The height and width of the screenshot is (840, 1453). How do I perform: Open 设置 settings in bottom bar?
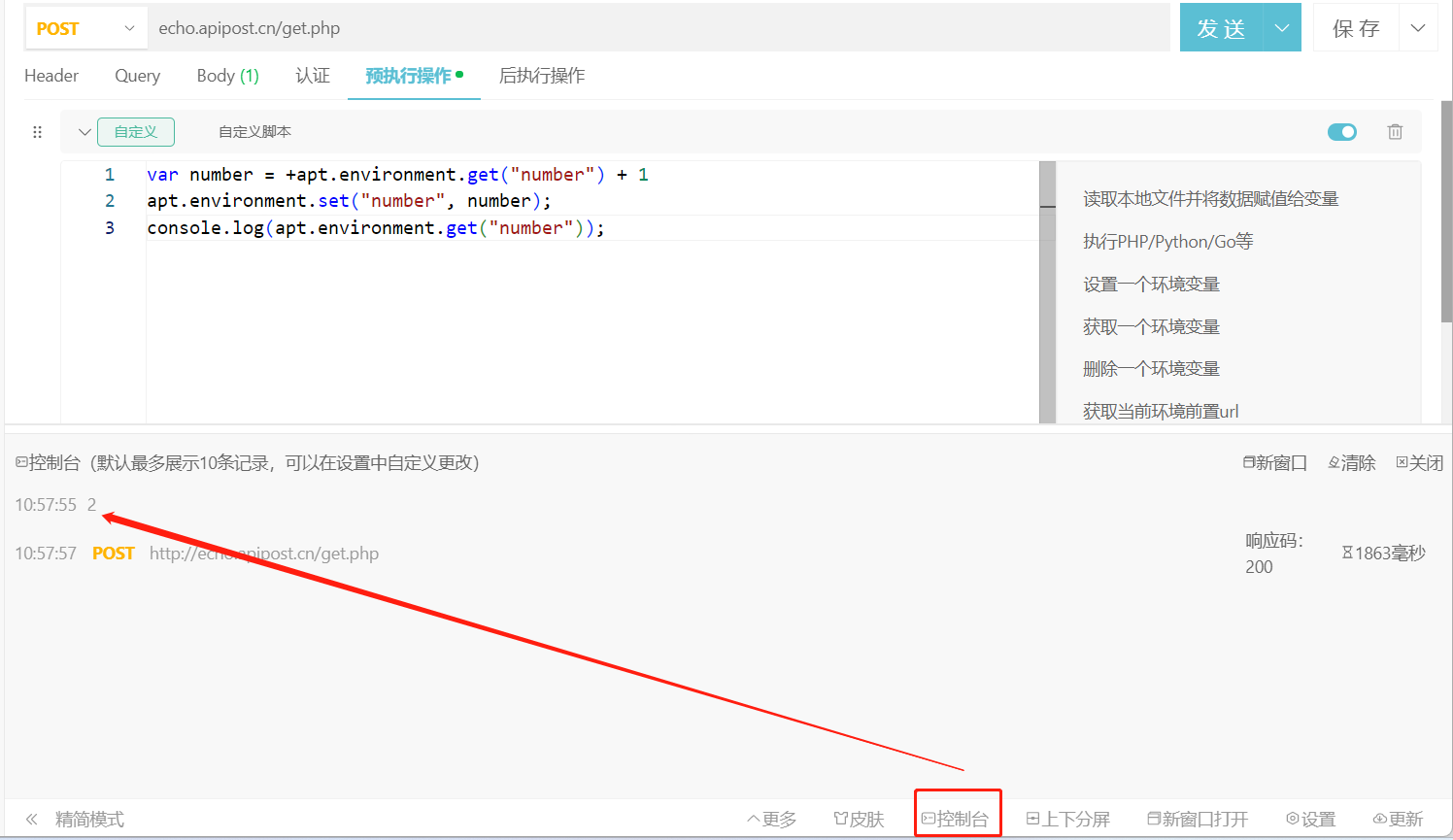click(x=1311, y=820)
